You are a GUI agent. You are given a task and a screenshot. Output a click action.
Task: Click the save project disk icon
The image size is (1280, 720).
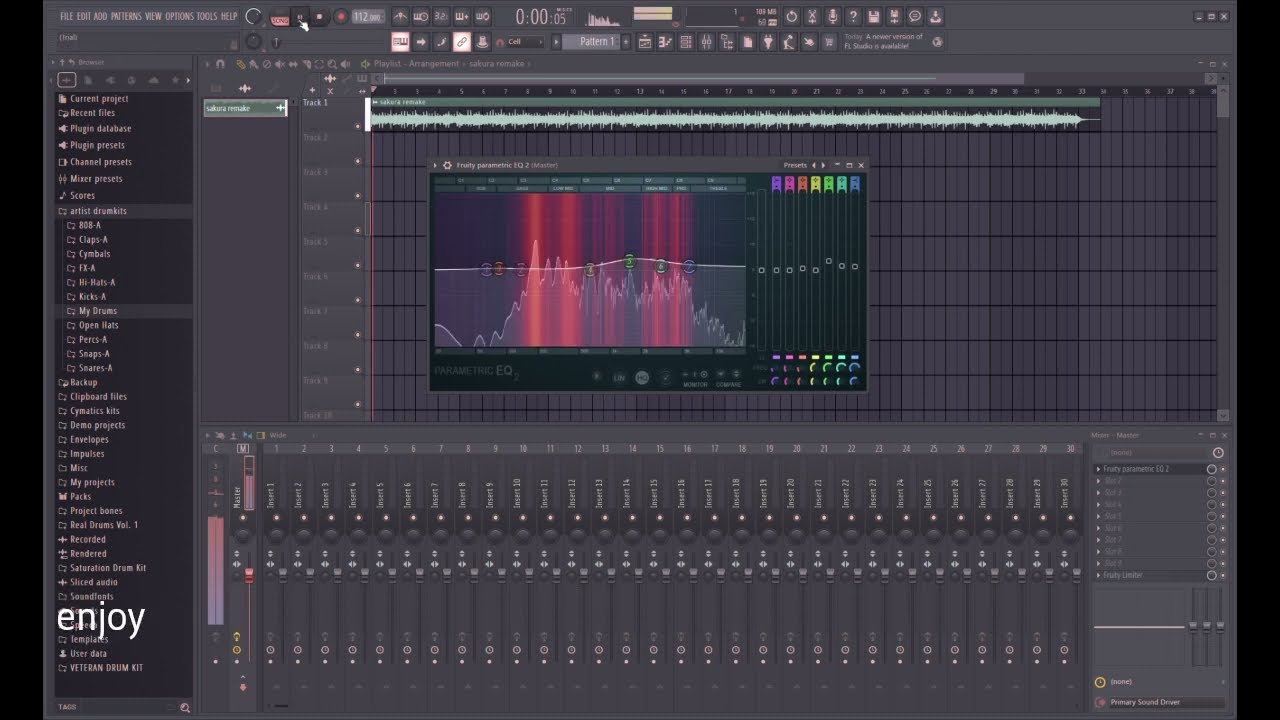pyautogui.click(x=873, y=17)
